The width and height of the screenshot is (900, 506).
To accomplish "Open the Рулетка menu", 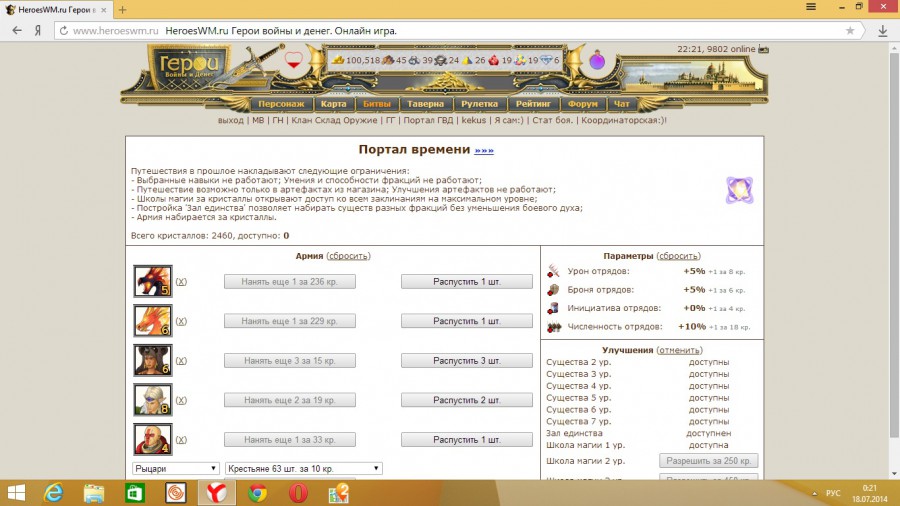I will (x=479, y=104).
